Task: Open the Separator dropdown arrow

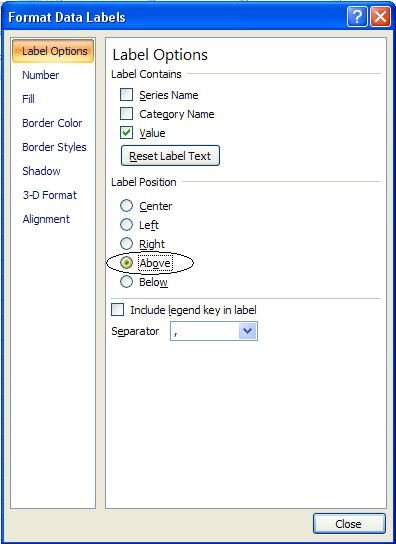Action: coord(247,331)
